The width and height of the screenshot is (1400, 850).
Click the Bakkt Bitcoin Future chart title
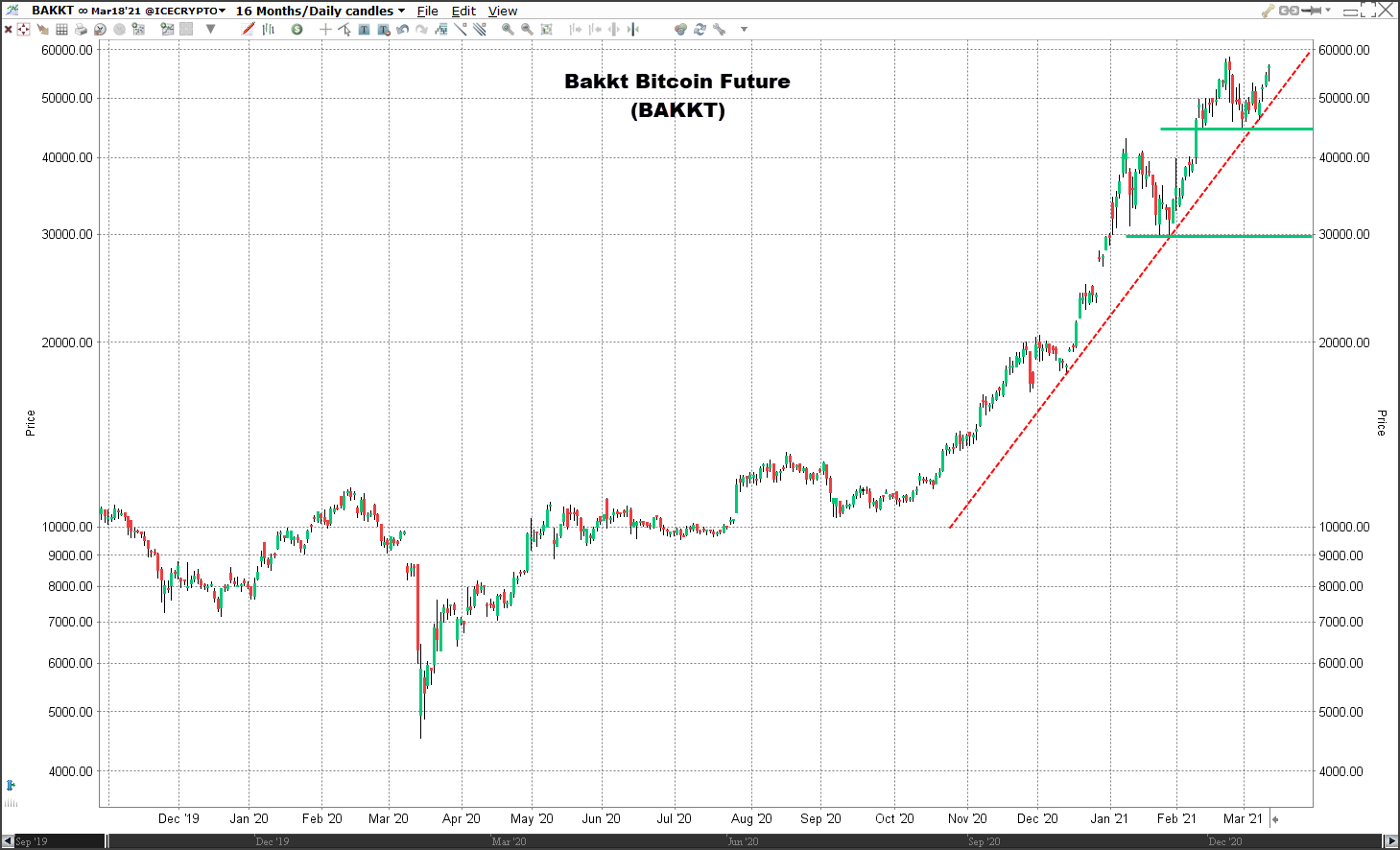click(677, 95)
